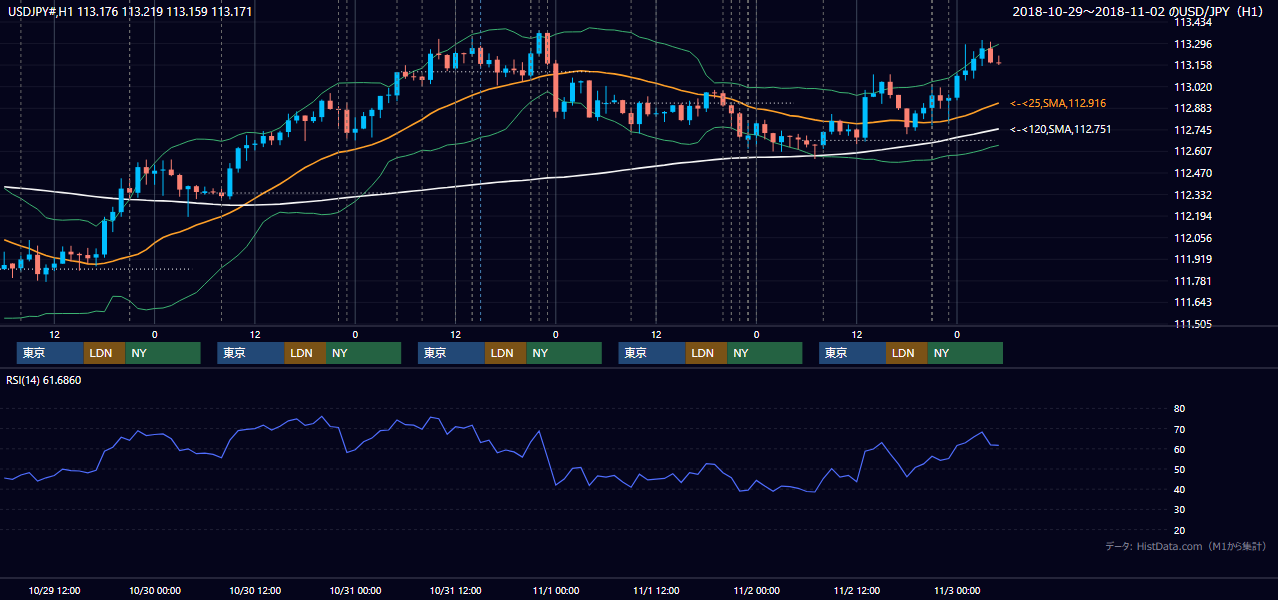Click the RSI scale value 80
1278x600 pixels.
point(1179,409)
